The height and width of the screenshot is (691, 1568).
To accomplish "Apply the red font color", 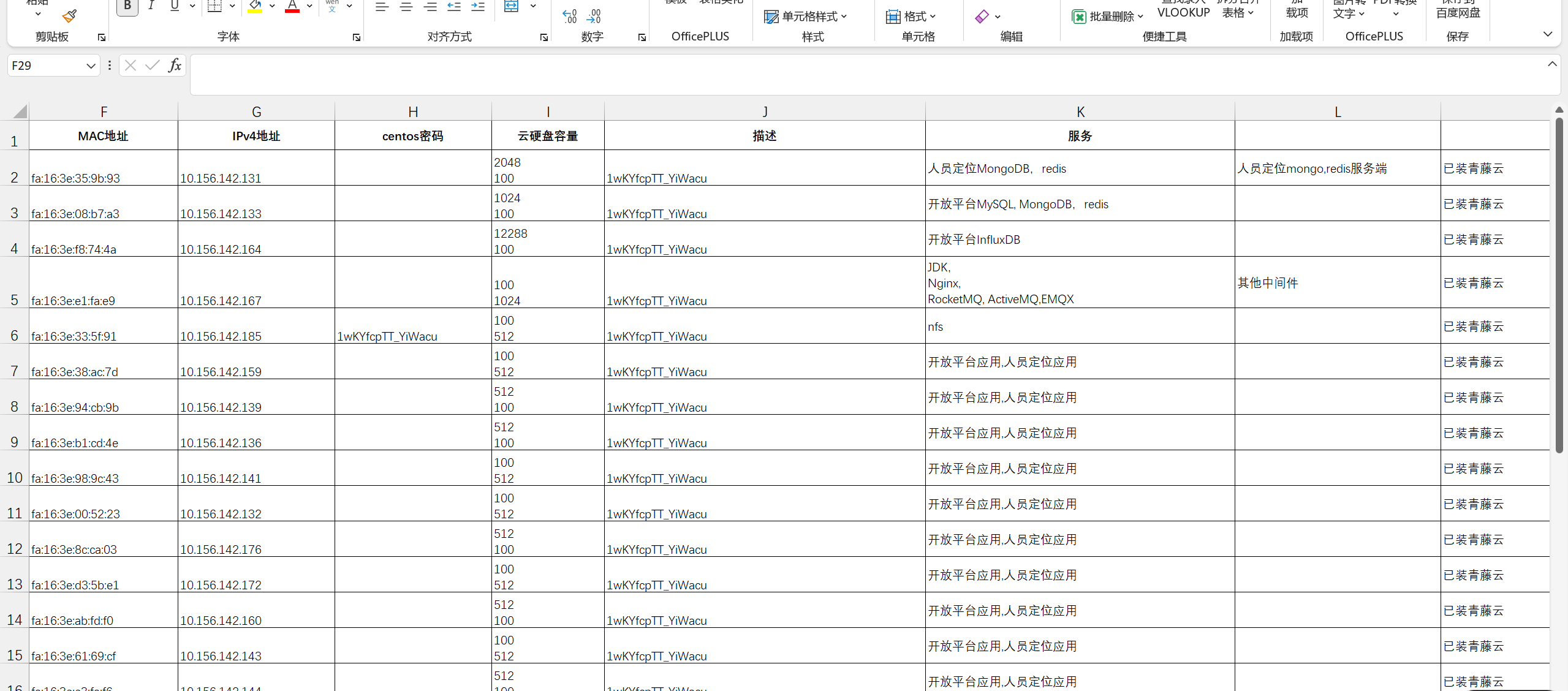I will click(292, 7).
